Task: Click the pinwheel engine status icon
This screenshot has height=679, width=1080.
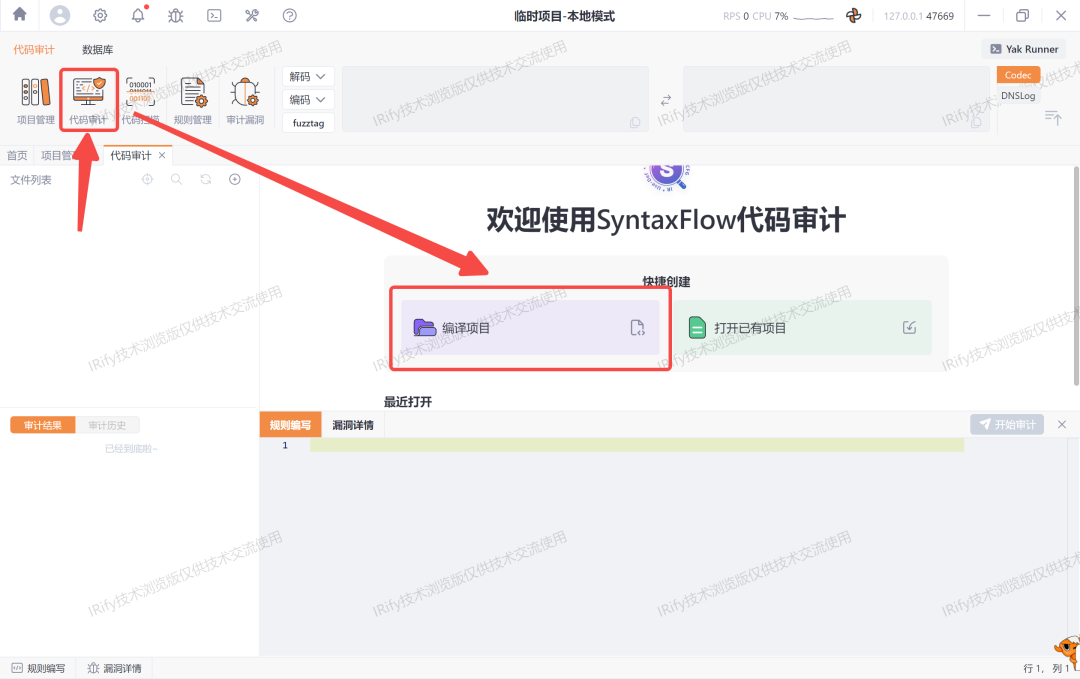Action: (x=853, y=15)
